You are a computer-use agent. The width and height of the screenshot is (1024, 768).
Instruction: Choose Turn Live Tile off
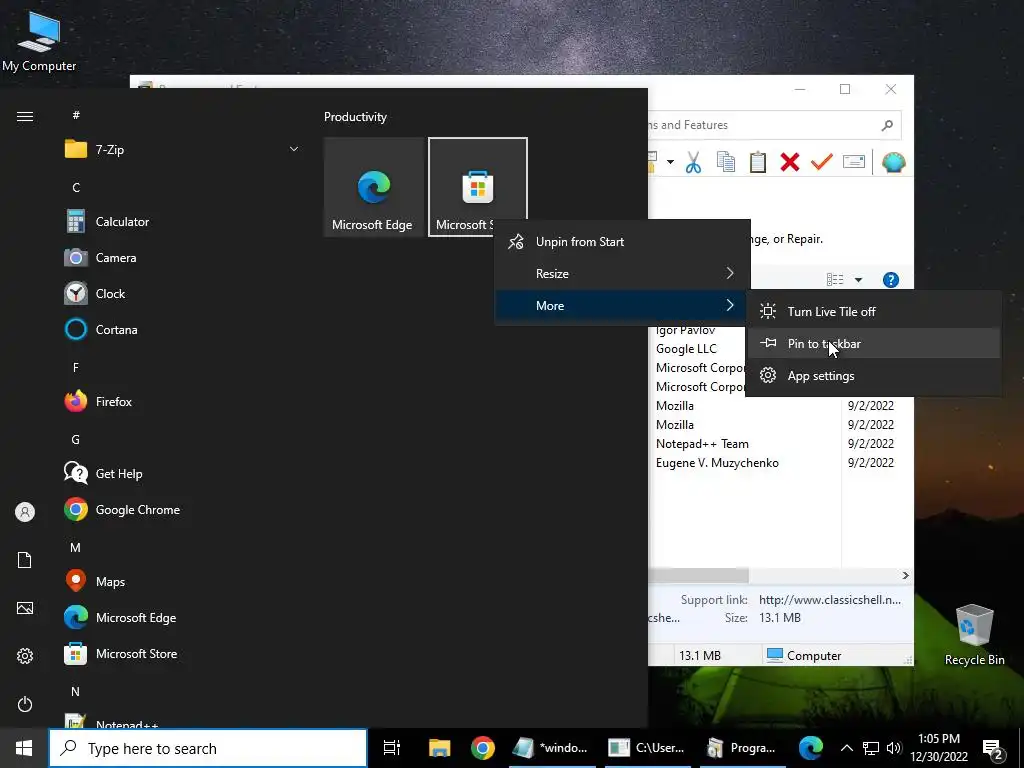click(x=873, y=312)
